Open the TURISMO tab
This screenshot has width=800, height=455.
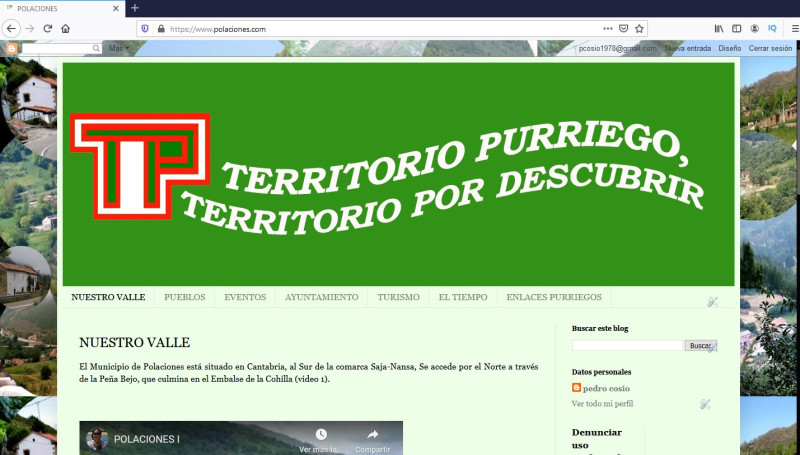(398, 297)
